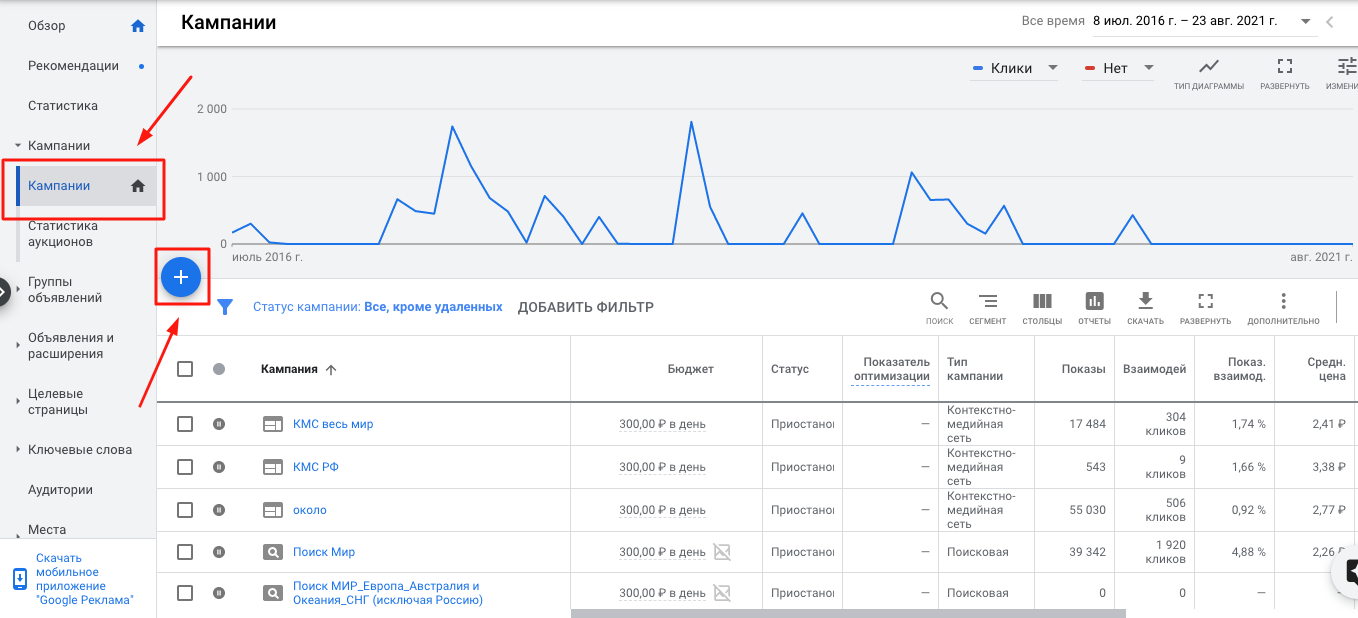Viewport: 1358px width, 618px height.
Task: Click РАЗВЕРНУТЬ icon above the chart
Action: click(1285, 67)
